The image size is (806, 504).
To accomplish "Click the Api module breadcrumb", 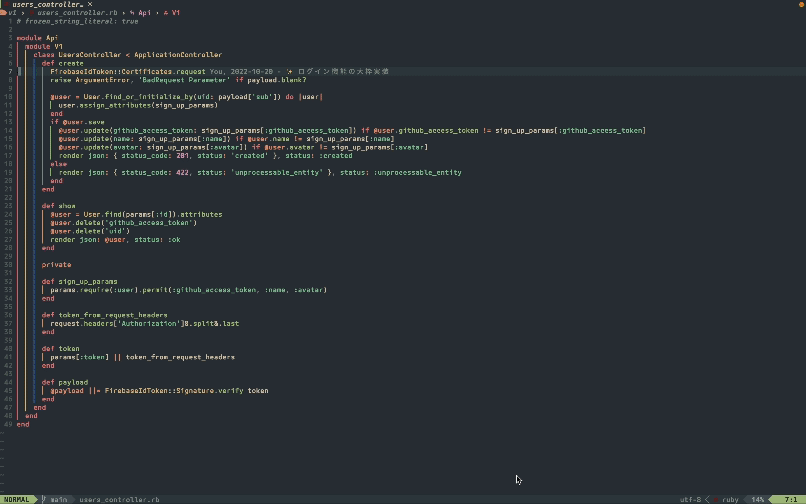I will [140, 13].
